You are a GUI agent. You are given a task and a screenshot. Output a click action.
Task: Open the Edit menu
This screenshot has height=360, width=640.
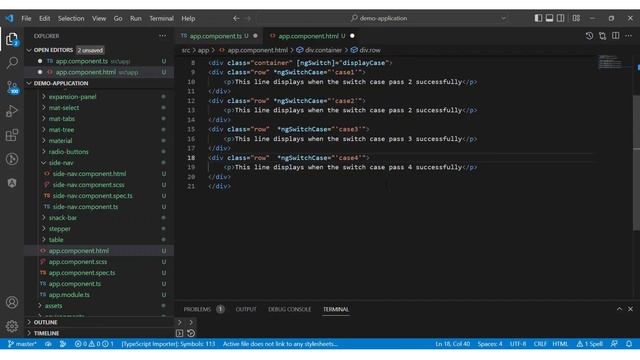(44, 18)
